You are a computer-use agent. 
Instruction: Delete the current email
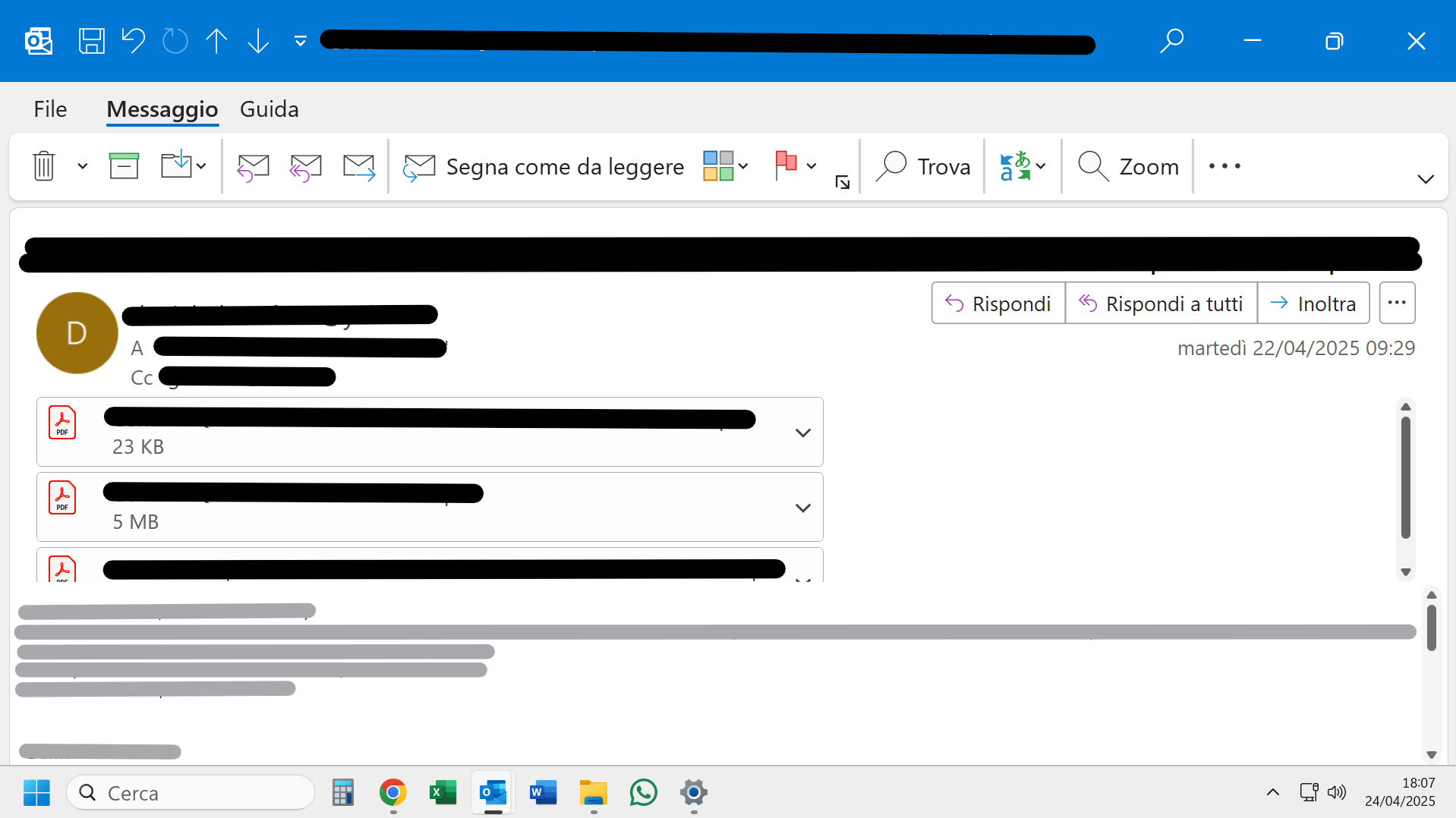click(x=43, y=165)
